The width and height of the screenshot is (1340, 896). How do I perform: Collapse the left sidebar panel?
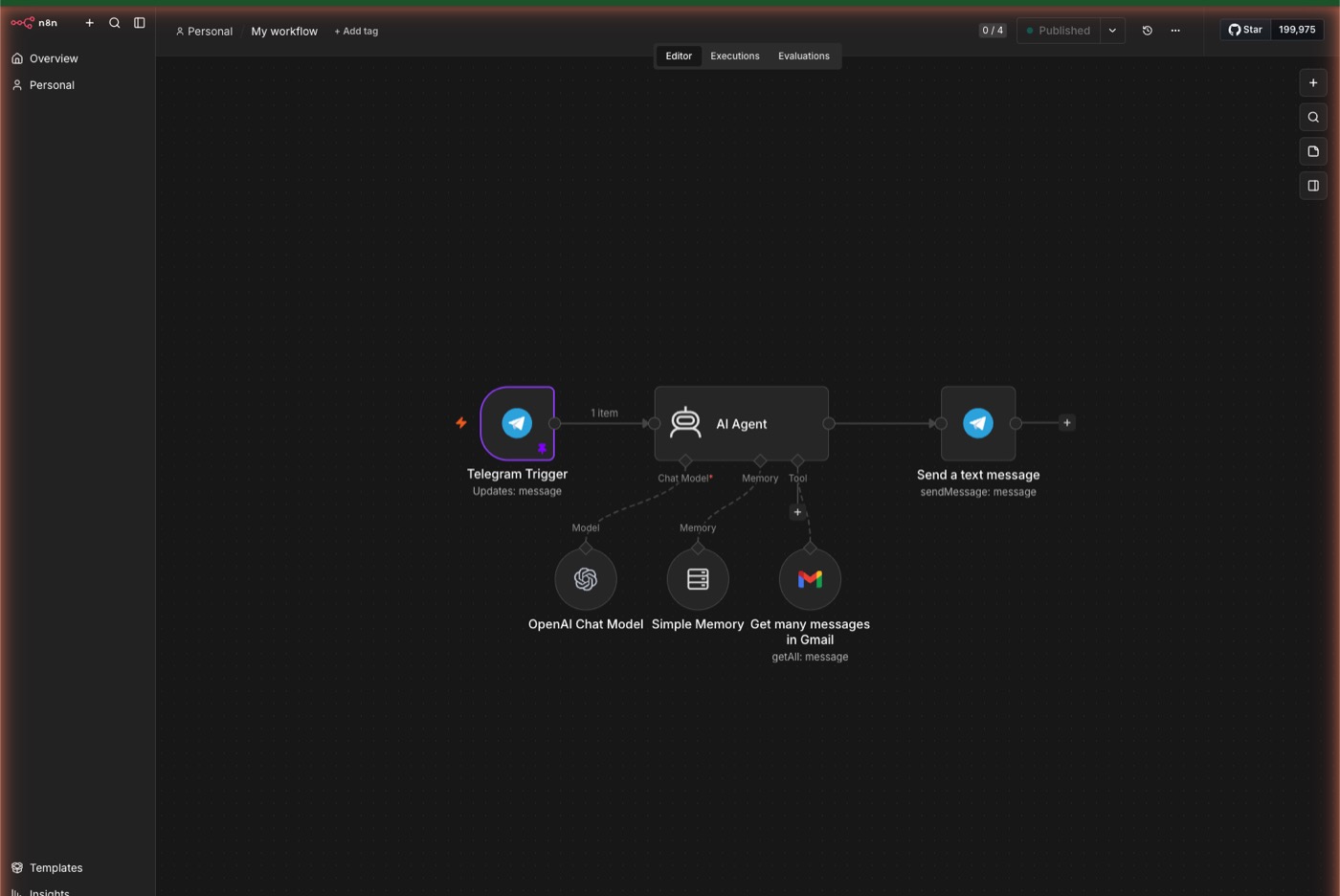(x=140, y=23)
